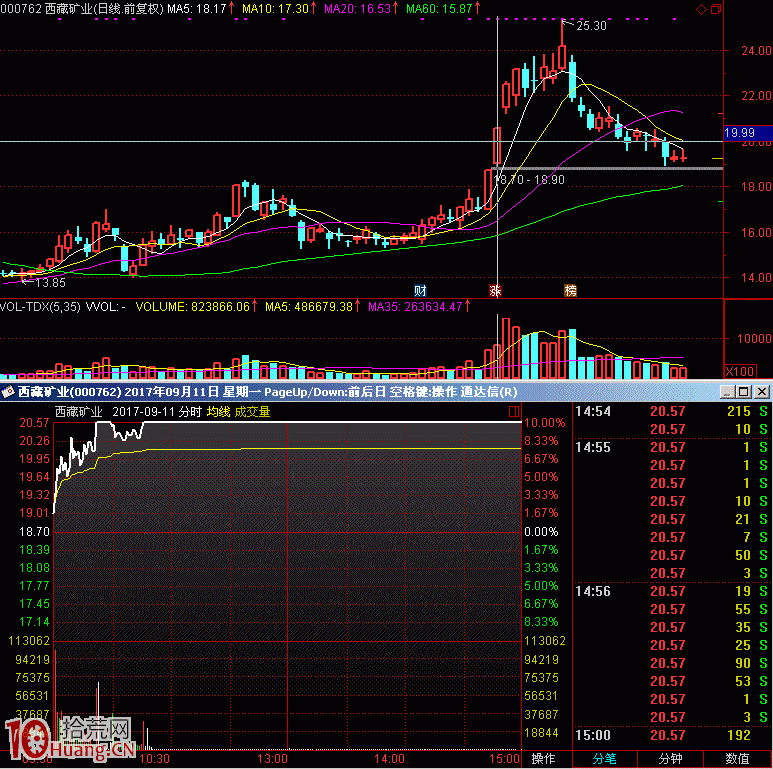Click the gray 18.70-18.90 support band
The width and height of the screenshot is (773, 769).
[607, 169]
